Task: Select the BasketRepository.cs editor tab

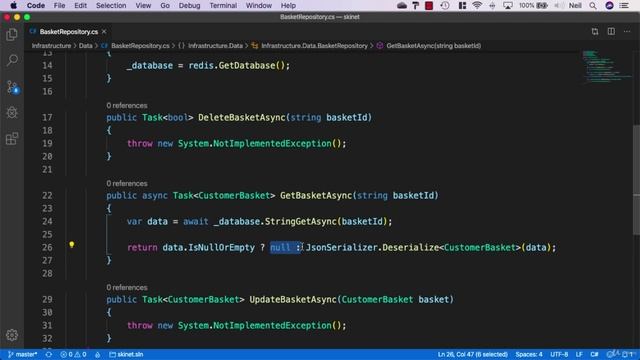Action: pyautogui.click(x=69, y=31)
